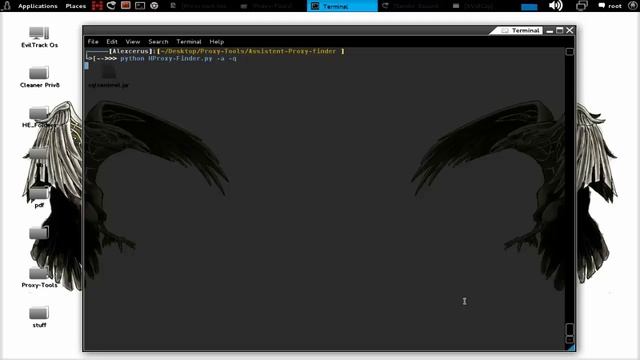Viewport: 640px width, 360px height.
Task: Open the Terminal menu in menu bar
Action: (189, 42)
